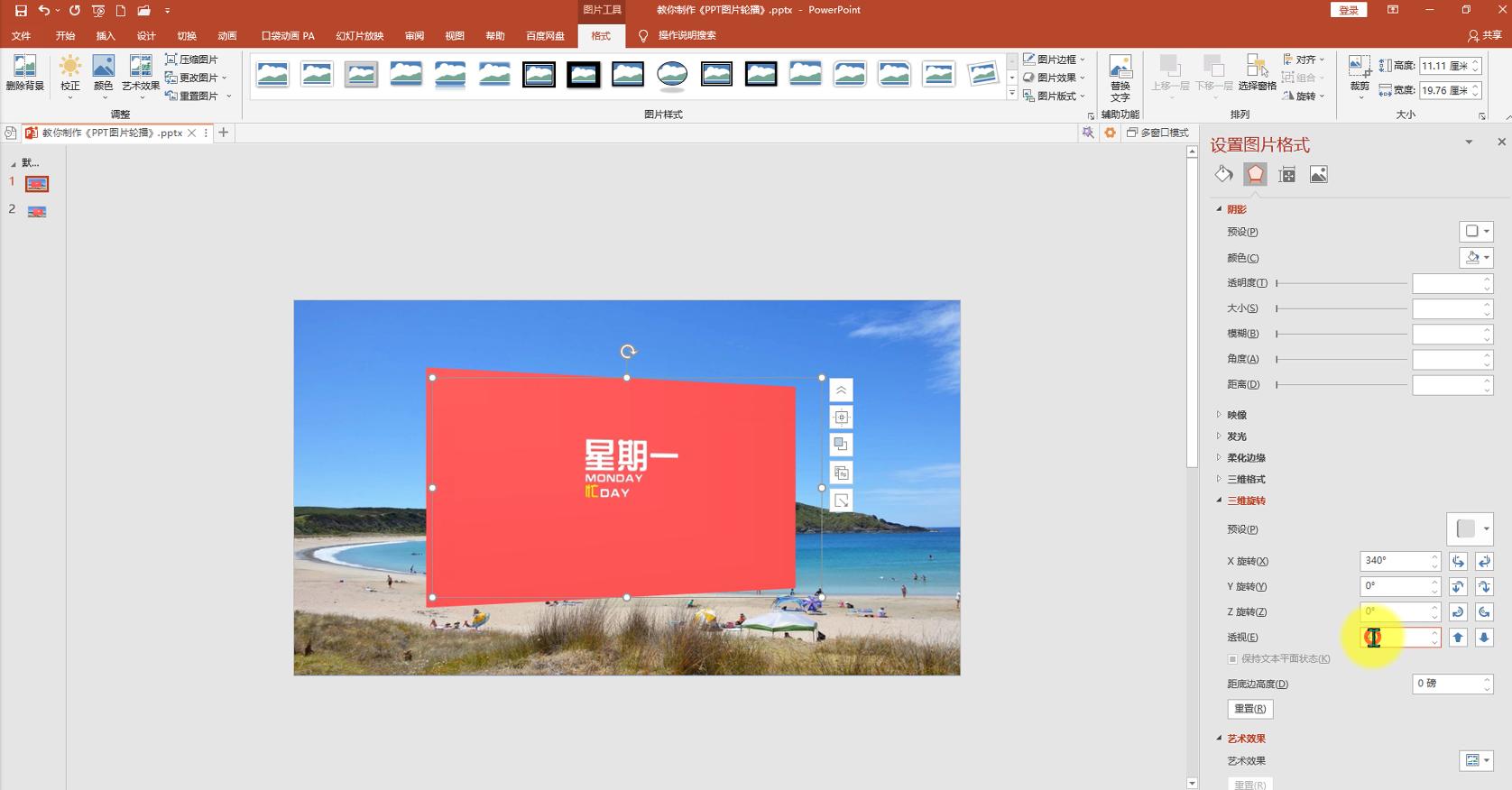The height and width of the screenshot is (790, 1512).
Task: Click the Save icon in quick access toolbar
Action: click(x=21, y=11)
